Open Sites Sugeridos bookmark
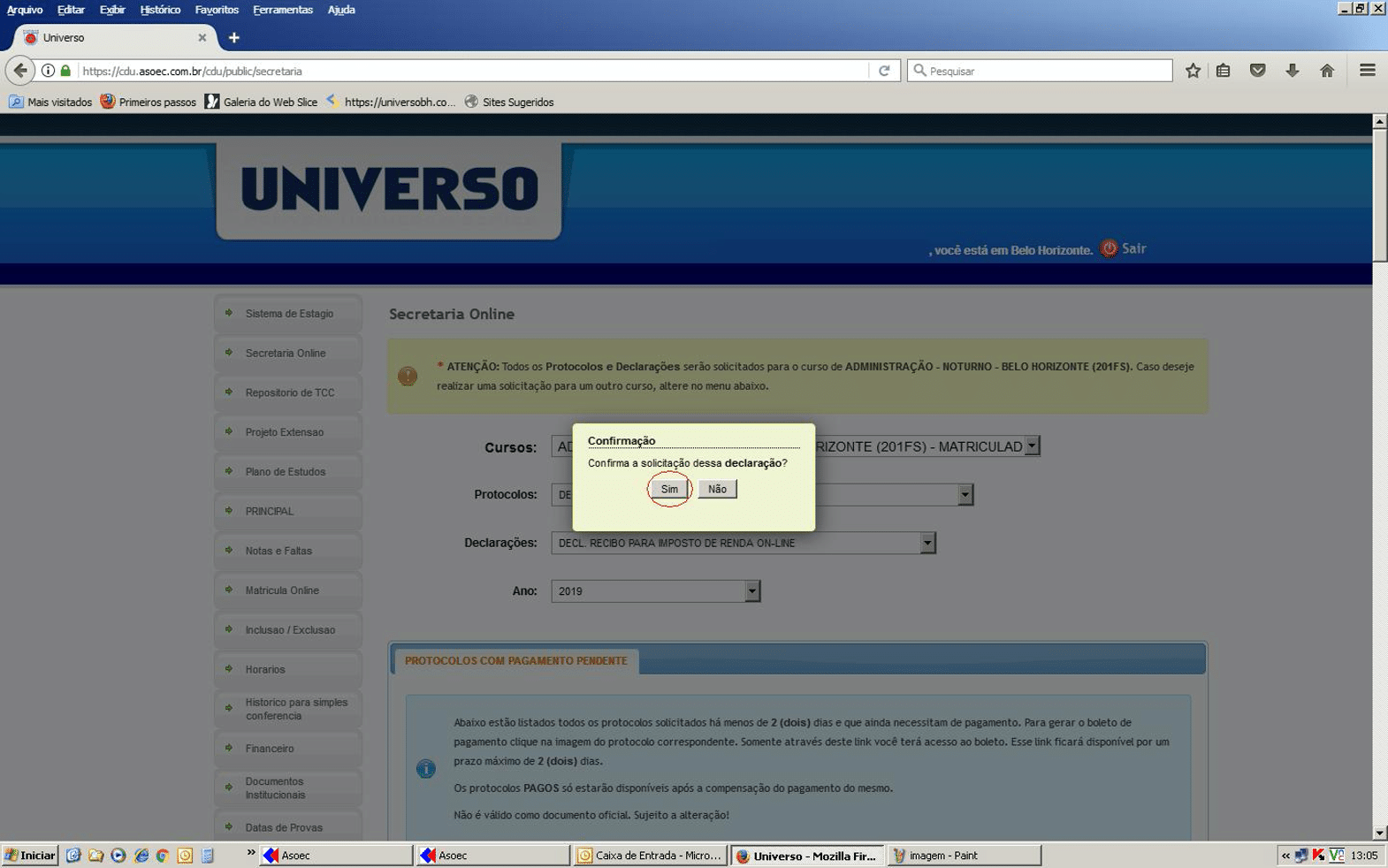Viewport: 1388px width, 868px height. pos(509,102)
